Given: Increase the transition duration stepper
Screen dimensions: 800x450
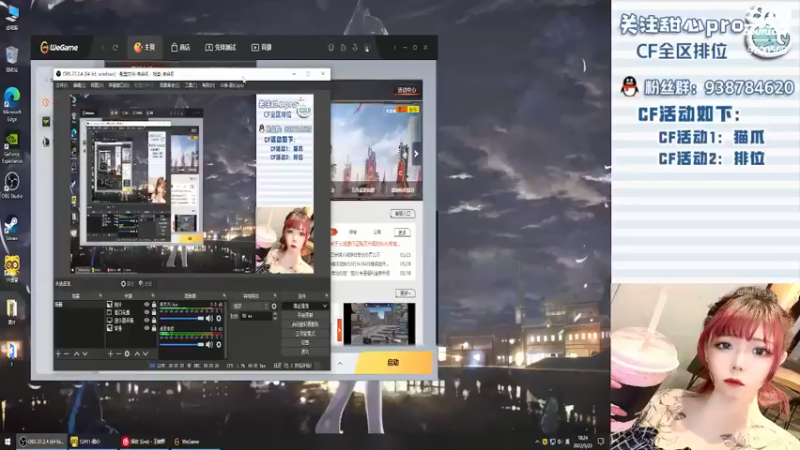Looking at the screenshot, I should (x=275, y=314).
